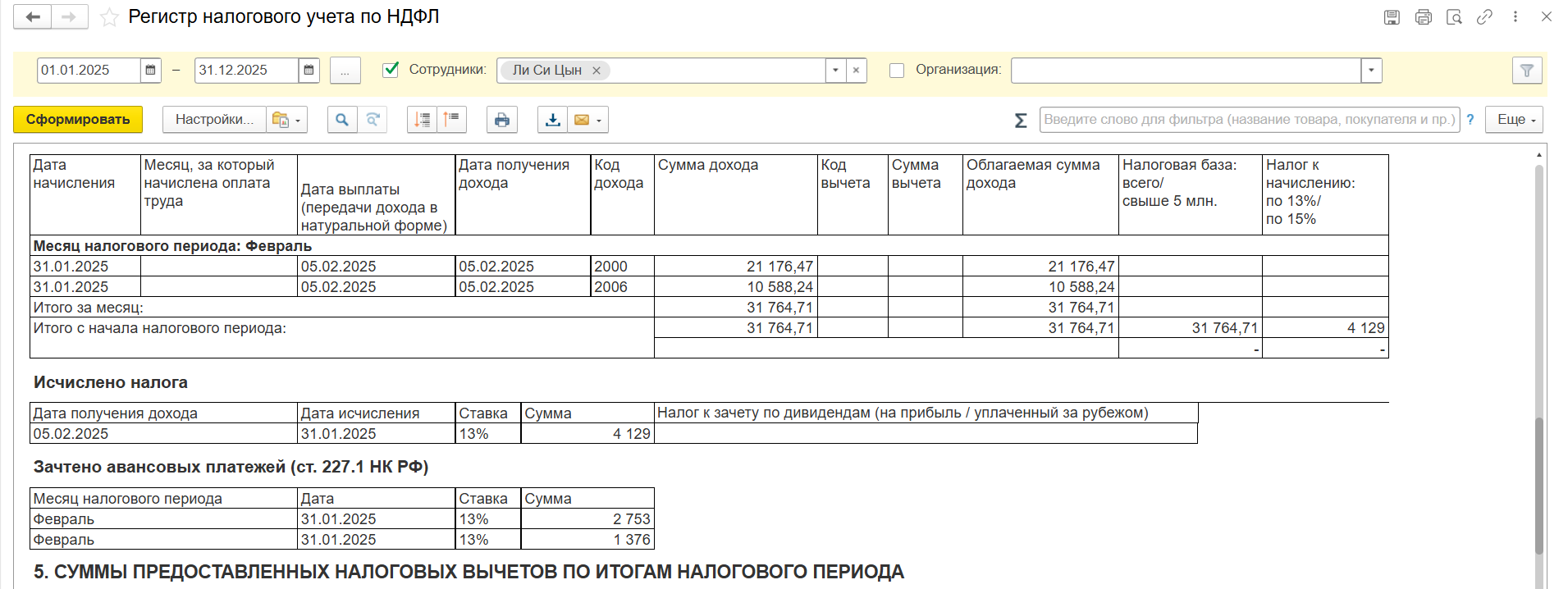Open report variants dropdown next to Настройки

(286, 120)
